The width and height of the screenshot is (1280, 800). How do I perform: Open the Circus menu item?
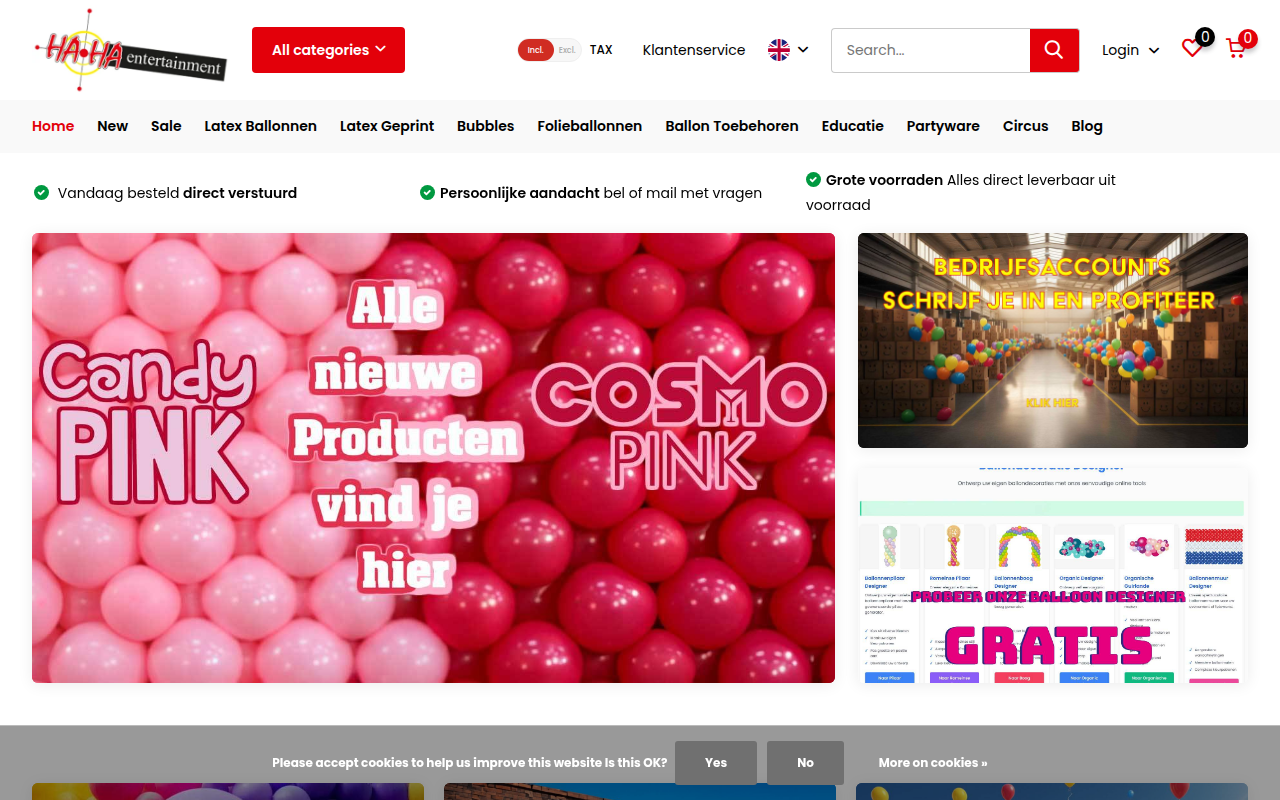click(1025, 126)
